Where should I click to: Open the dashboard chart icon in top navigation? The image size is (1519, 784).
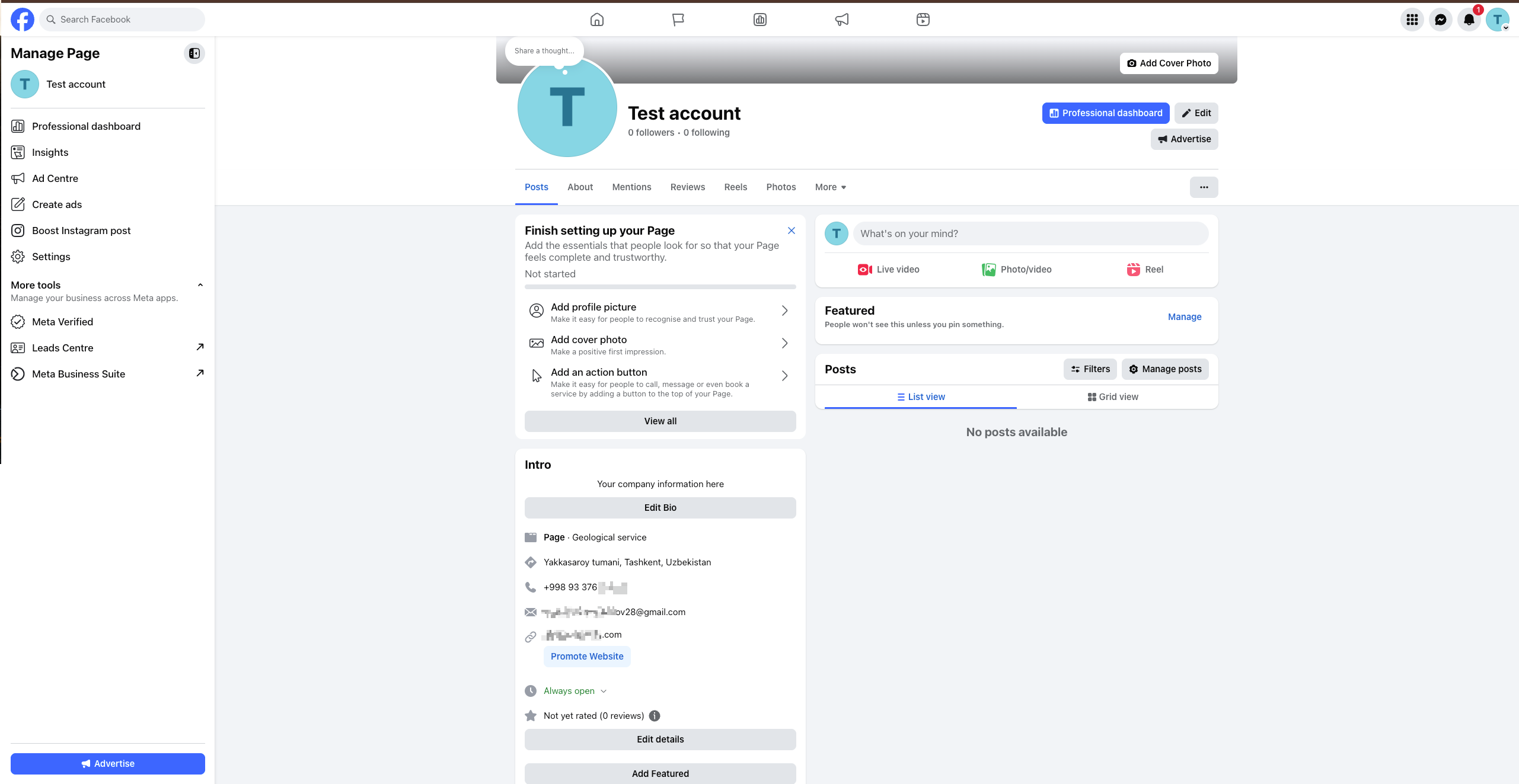pyautogui.click(x=760, y=20)
